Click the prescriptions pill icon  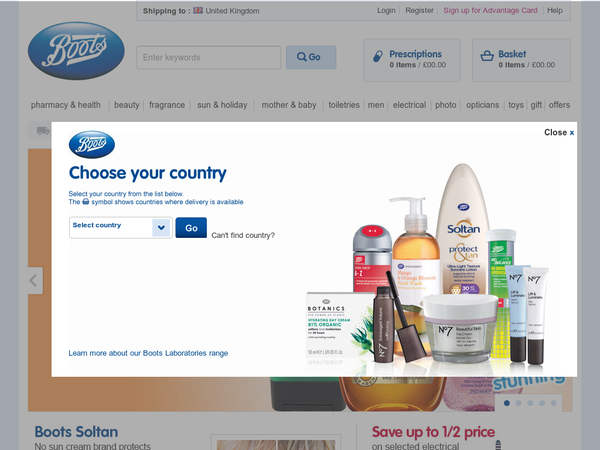point(378,56)
